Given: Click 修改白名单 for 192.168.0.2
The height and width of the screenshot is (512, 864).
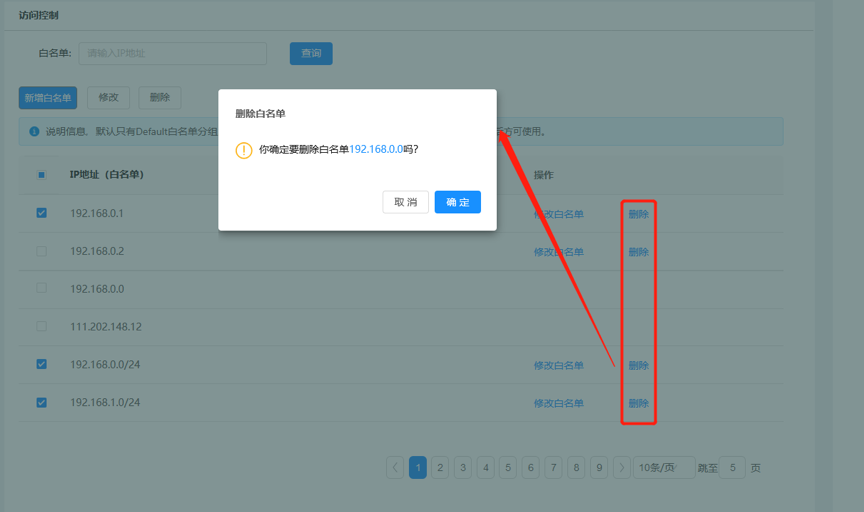Looking at the screenshot, I should 559,252.
